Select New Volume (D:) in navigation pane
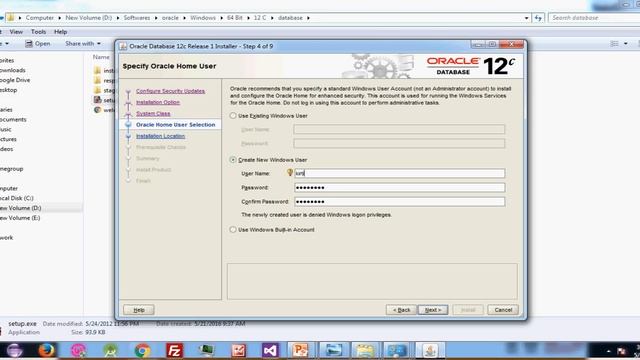640x360 pixels. [20, 208]
